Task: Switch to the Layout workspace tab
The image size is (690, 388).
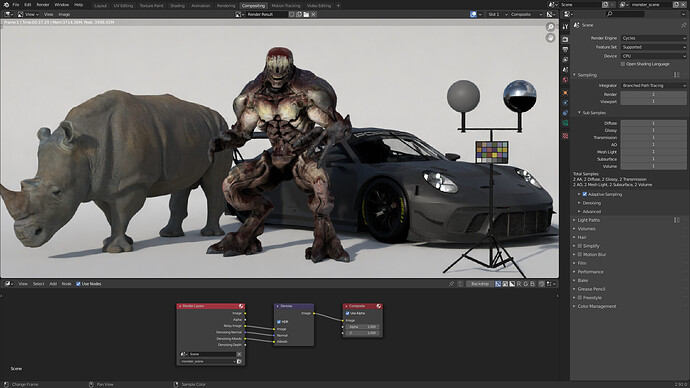Action: pyautogui.click(x=100, y=6)
